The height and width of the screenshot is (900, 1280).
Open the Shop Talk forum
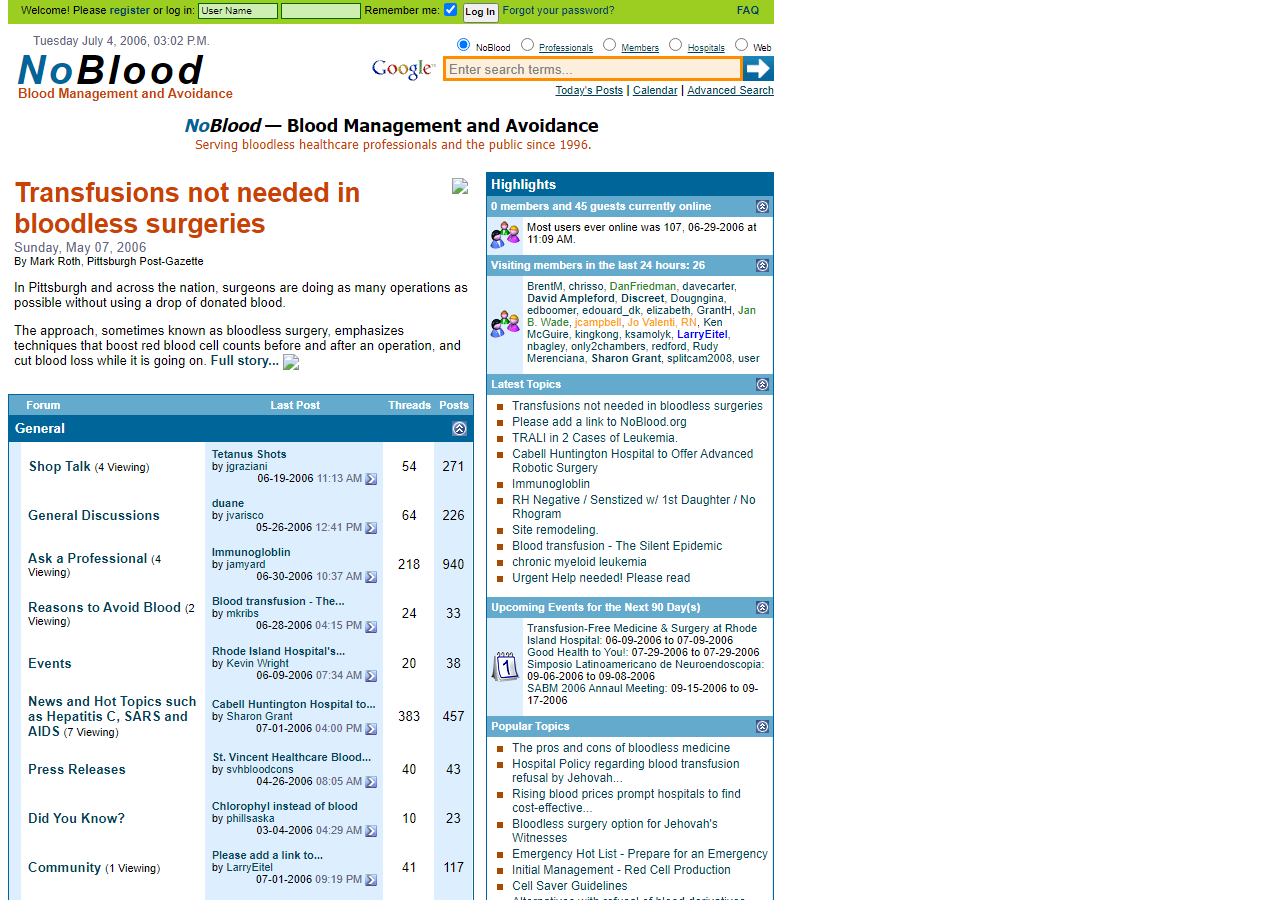[60, 466]
